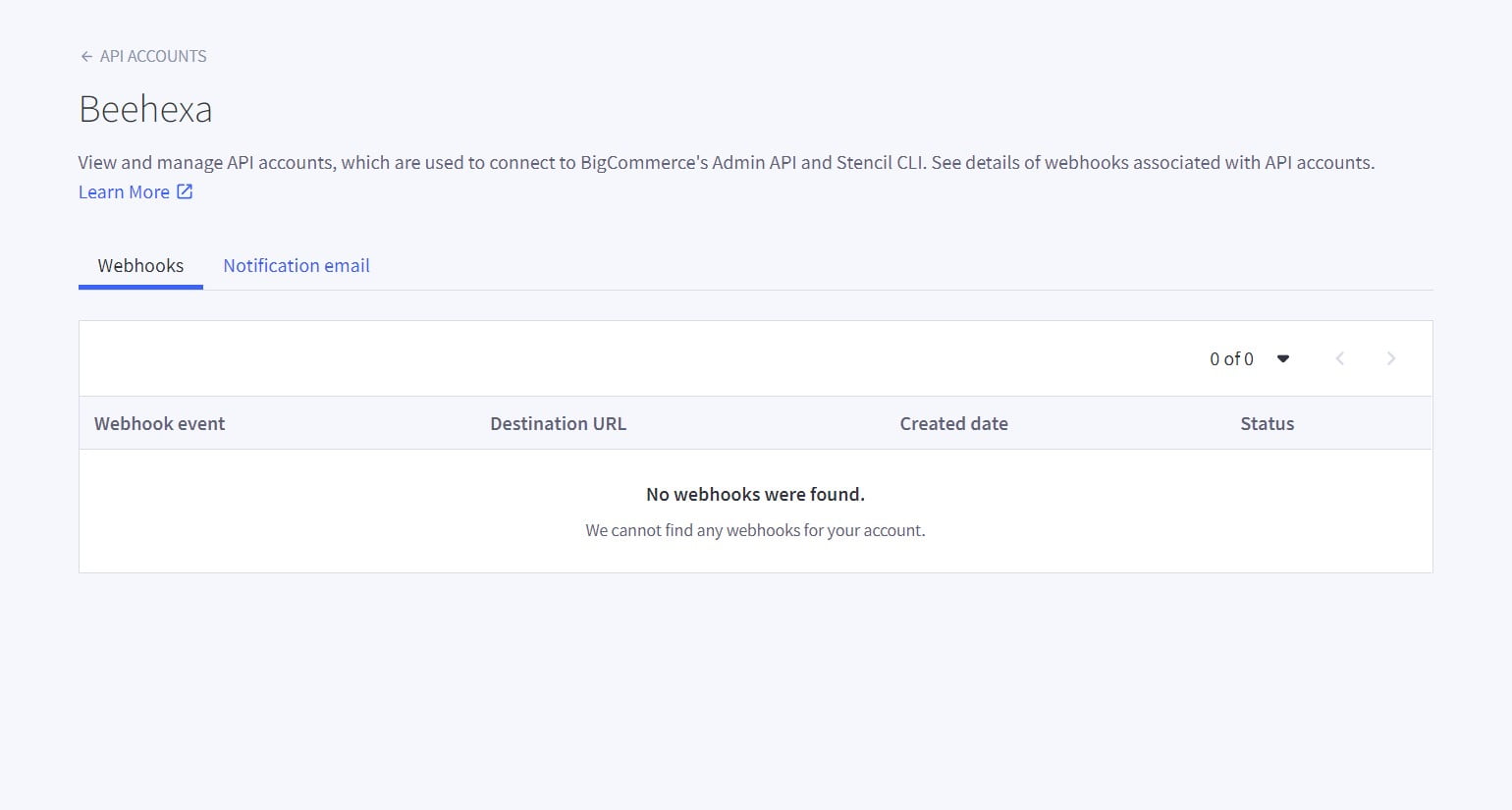Sort by the Created date column header
This screenshot has width=1512, height=810.
tap(953, 423)
